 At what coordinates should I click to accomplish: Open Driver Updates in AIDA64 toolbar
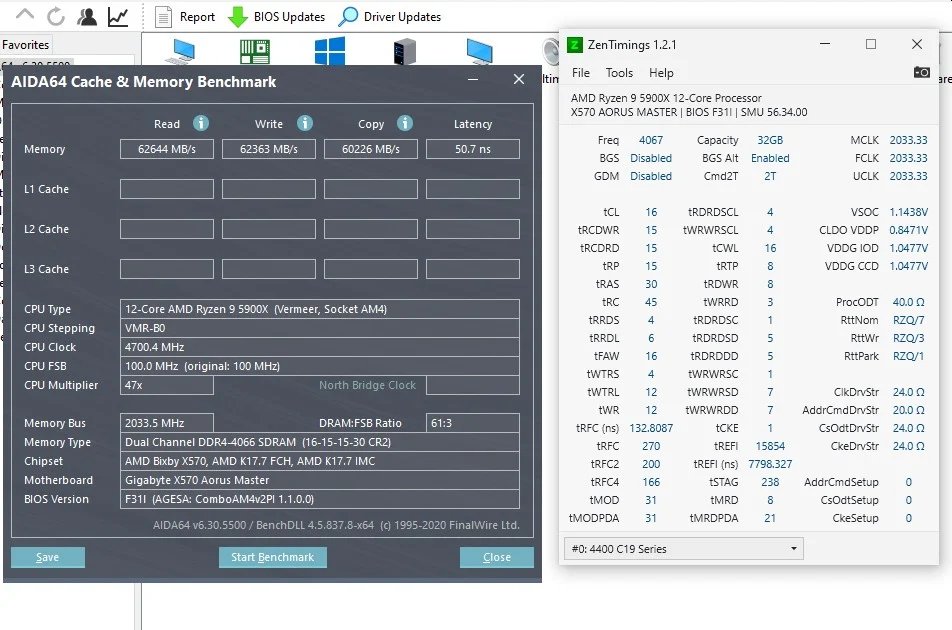coord(389,16)
